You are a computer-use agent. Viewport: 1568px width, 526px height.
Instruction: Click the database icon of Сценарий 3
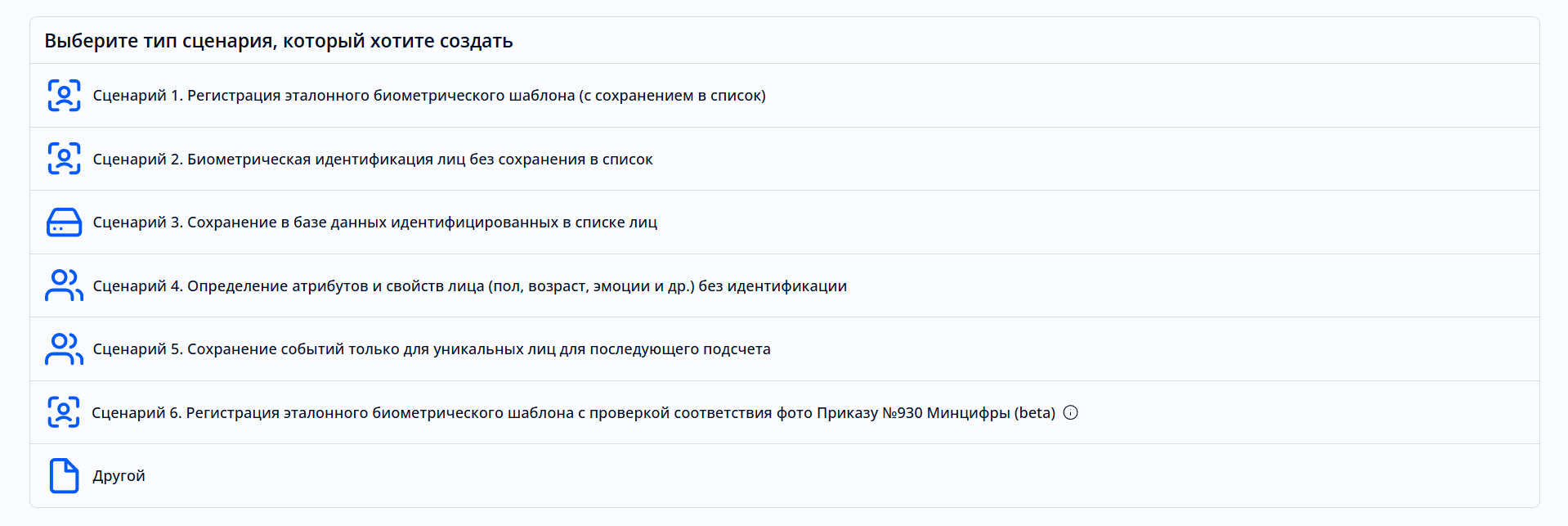pos(64,223)
